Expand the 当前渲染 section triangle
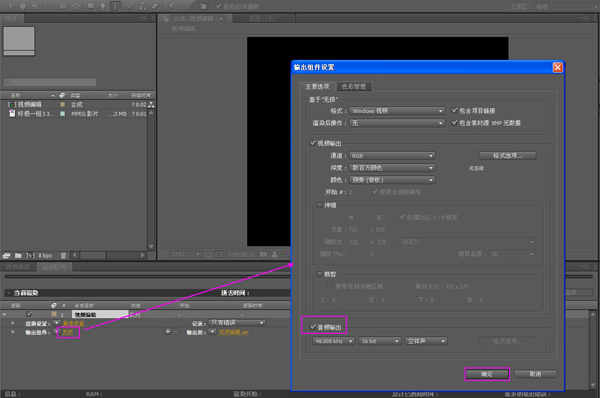The width and height of the screenshot is (600, 398). tap(8, 293)
